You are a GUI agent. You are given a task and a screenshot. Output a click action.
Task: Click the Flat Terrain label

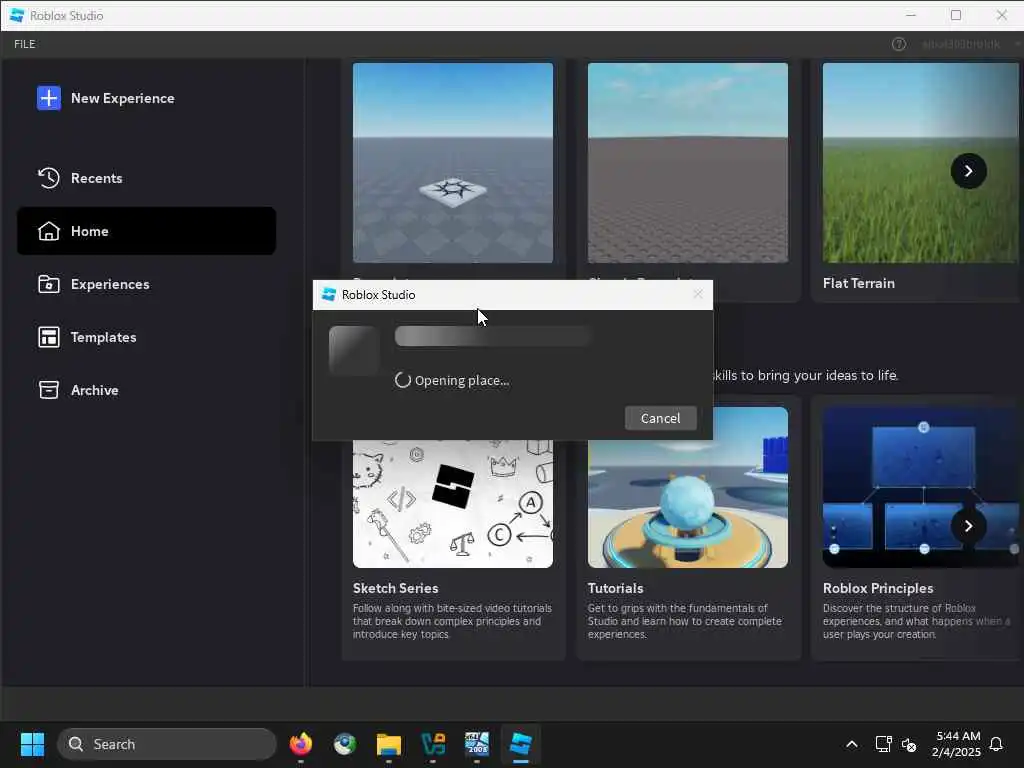coord(859,283)
